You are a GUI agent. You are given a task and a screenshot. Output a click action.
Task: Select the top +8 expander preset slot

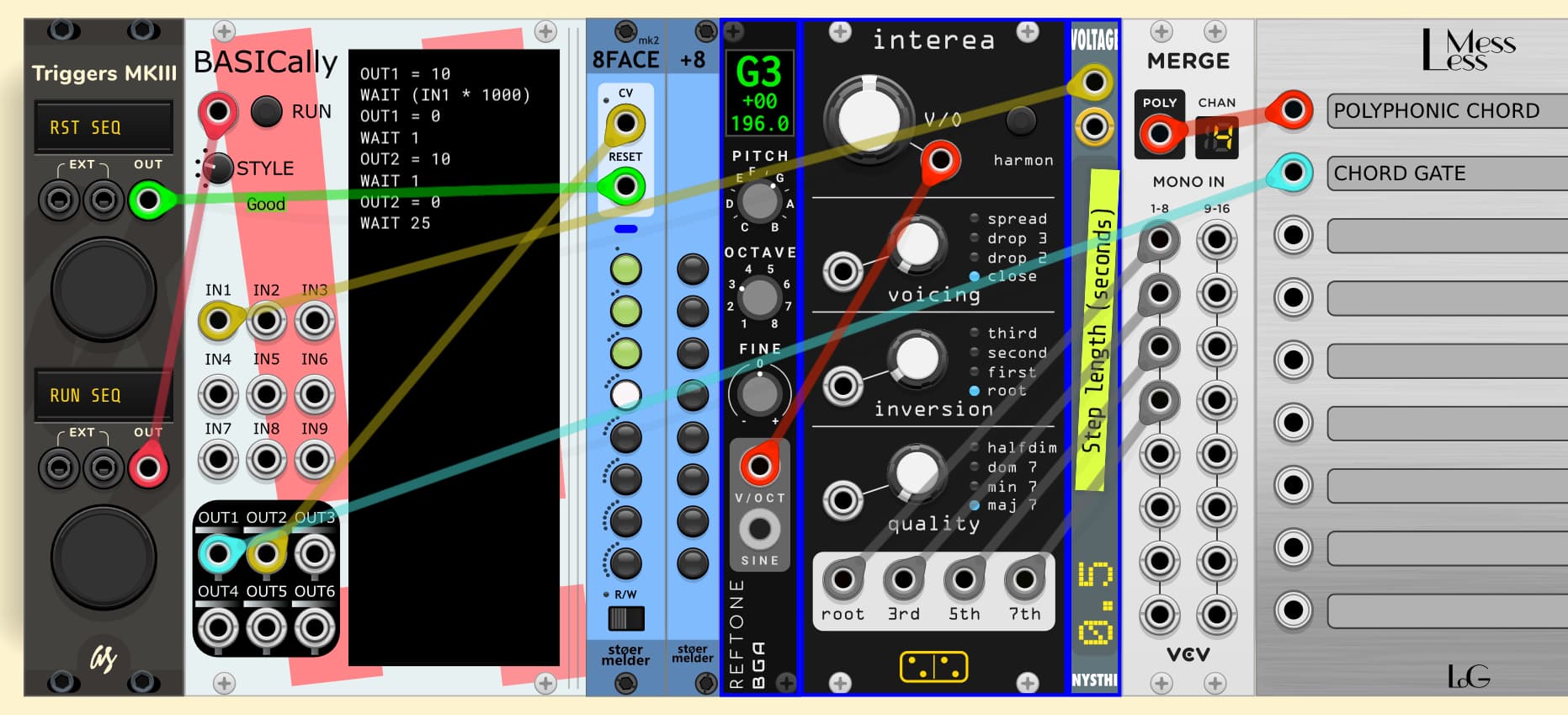pos(693,269)
